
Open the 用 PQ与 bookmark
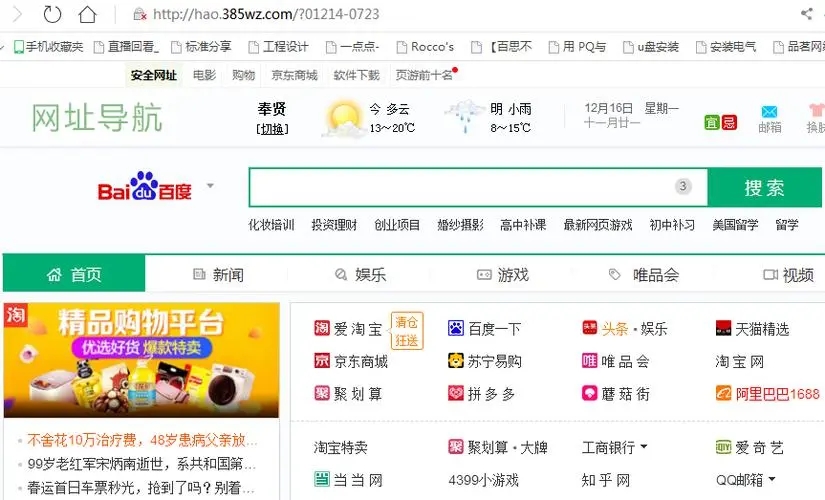click(x=577, y=47)
